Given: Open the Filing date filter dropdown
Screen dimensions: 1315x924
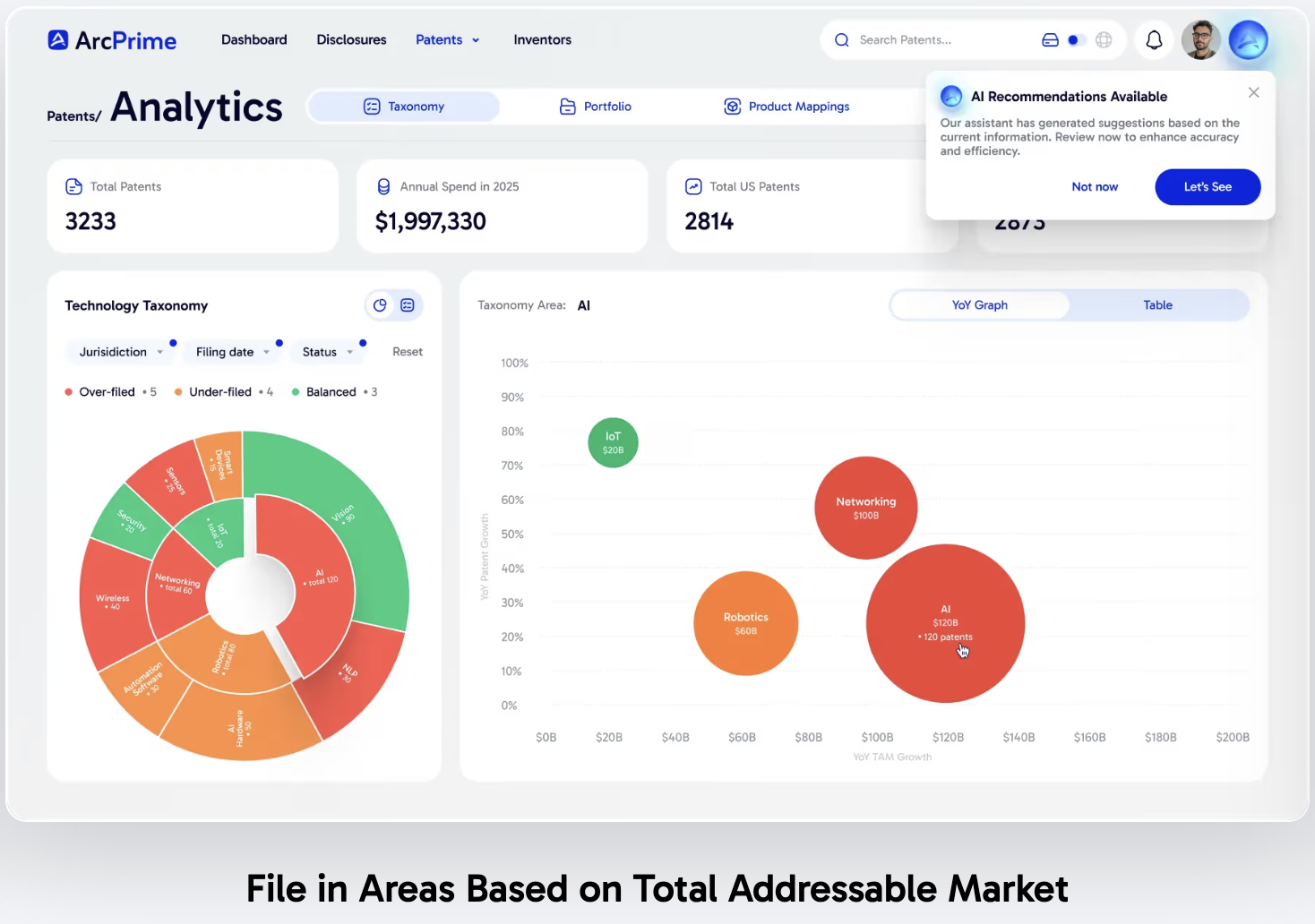Looking at the screenshot, I should click(233, 352).
